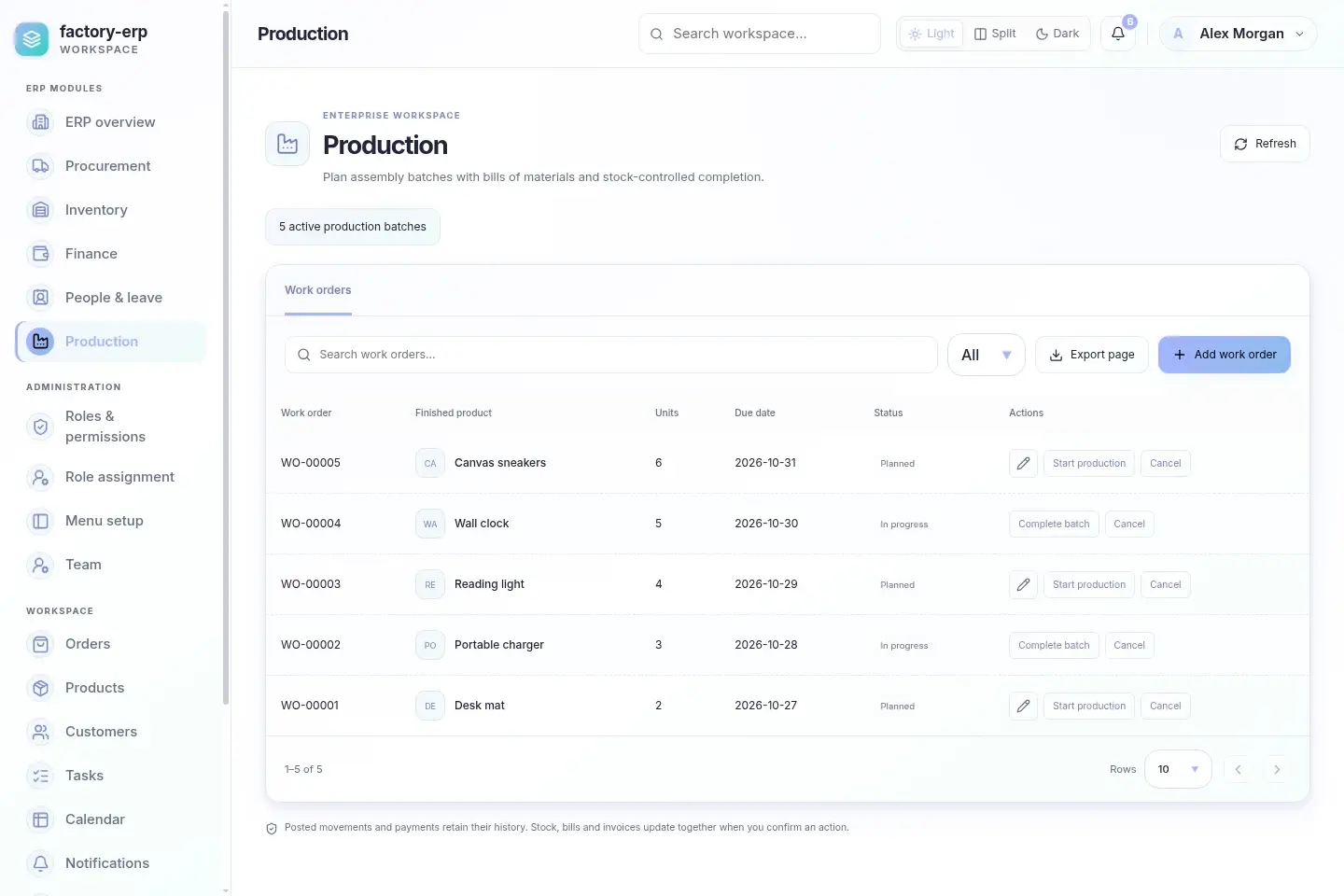
Task: Switch to Split theme mode
Action: click(995, 34)
